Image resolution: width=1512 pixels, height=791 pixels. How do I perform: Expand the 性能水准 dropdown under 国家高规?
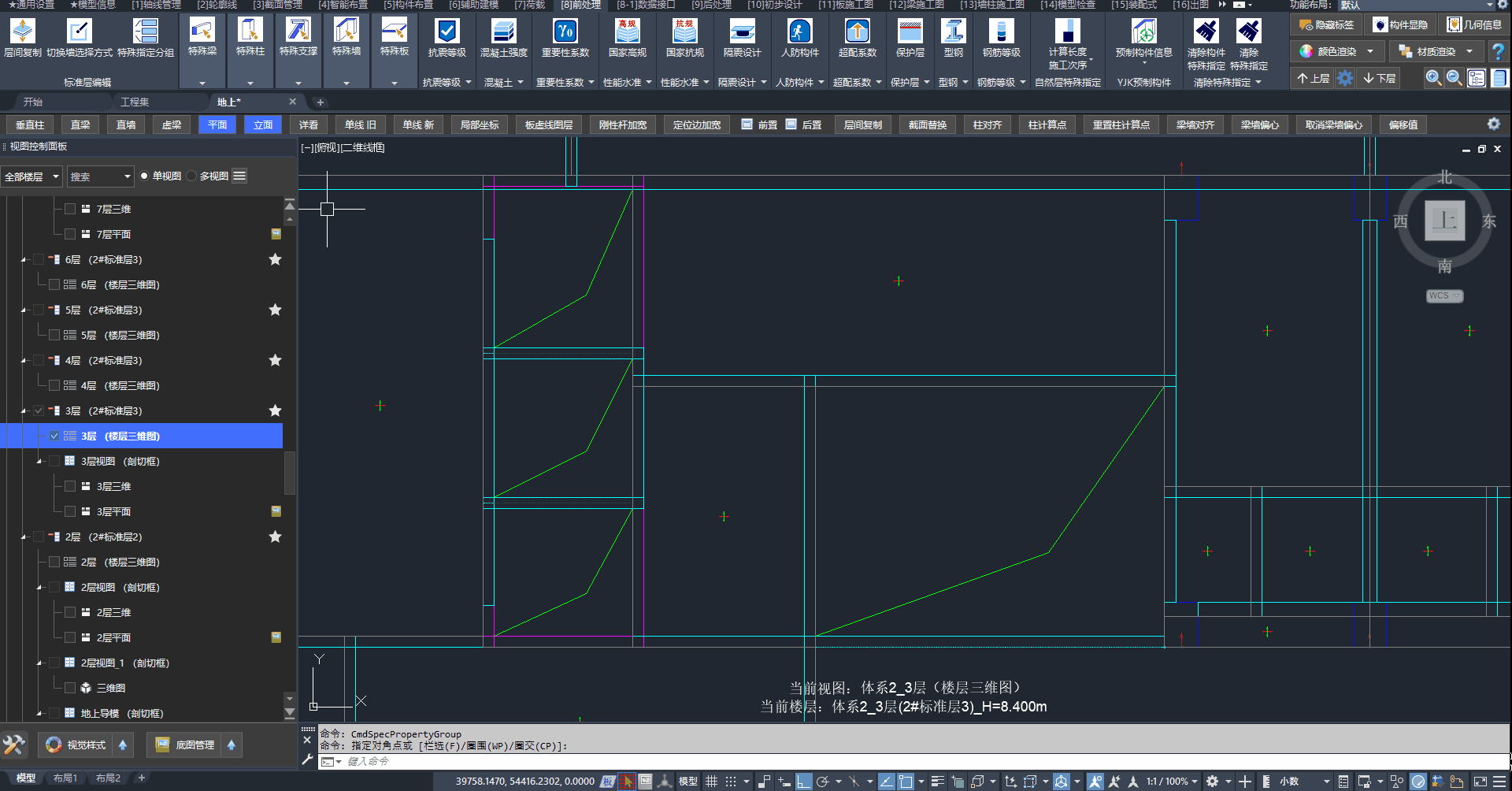tap(628, 82)
